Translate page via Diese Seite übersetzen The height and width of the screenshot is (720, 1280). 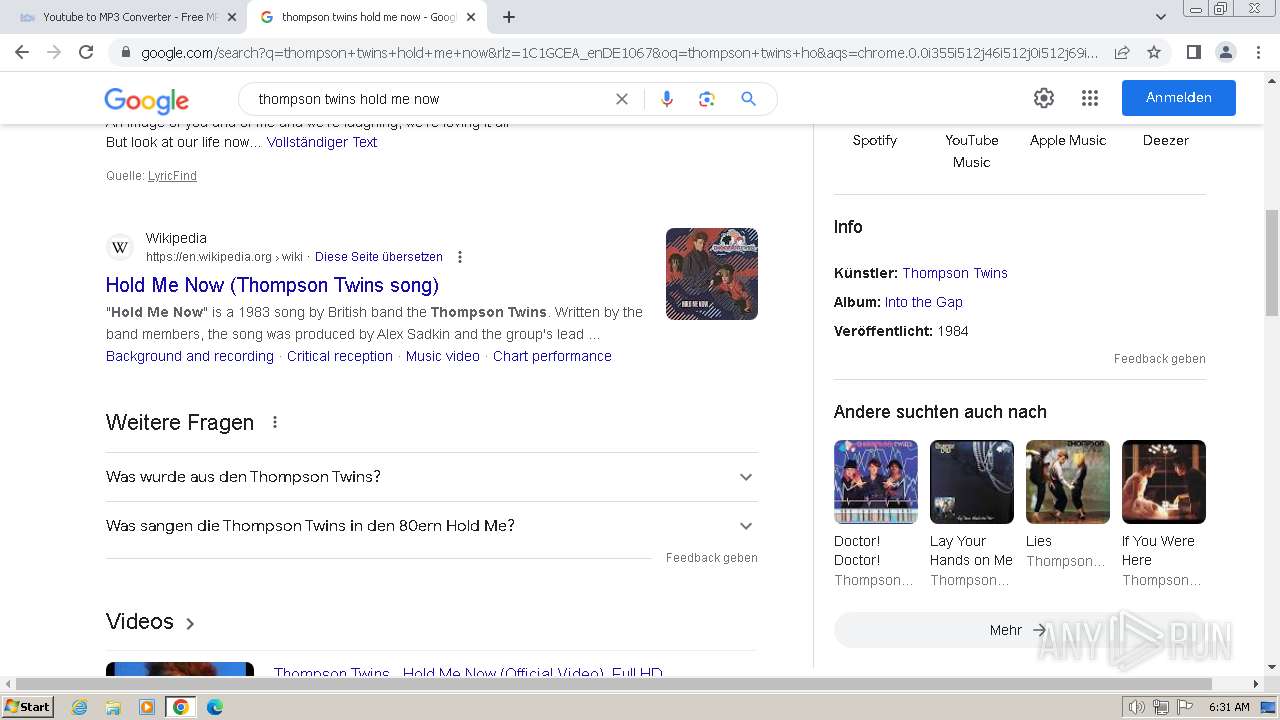[x=378, y=257]
